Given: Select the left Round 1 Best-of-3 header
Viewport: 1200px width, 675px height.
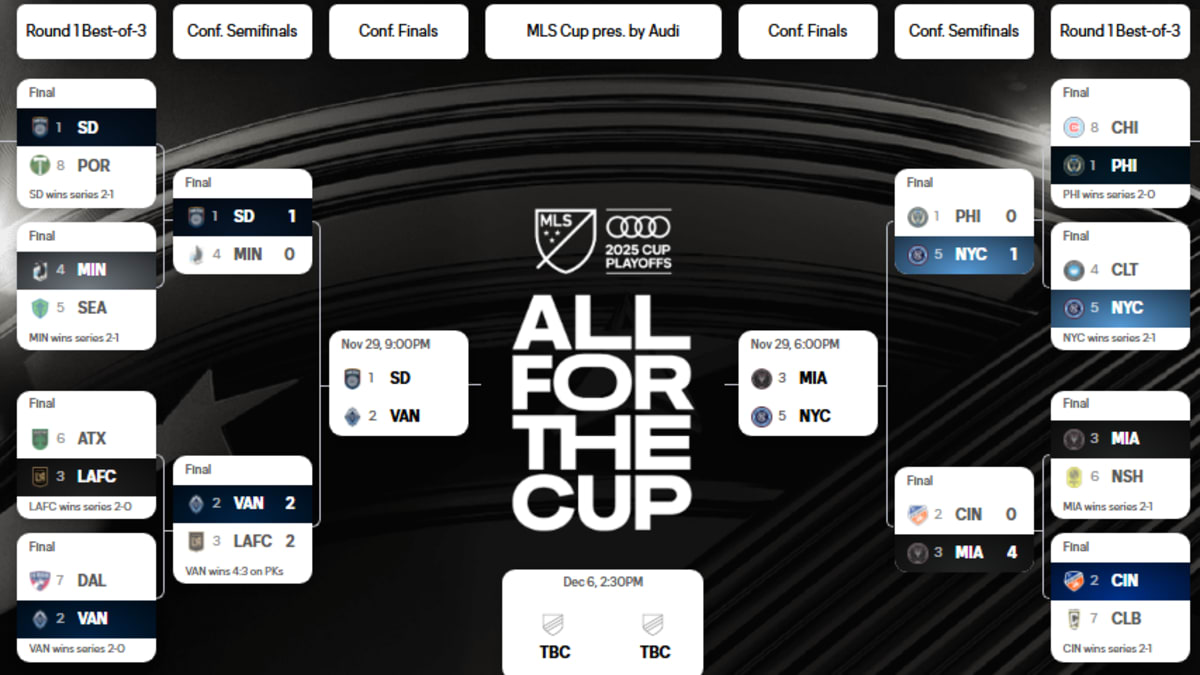Looking at the screenshot, I should click(x=86, y=31).
